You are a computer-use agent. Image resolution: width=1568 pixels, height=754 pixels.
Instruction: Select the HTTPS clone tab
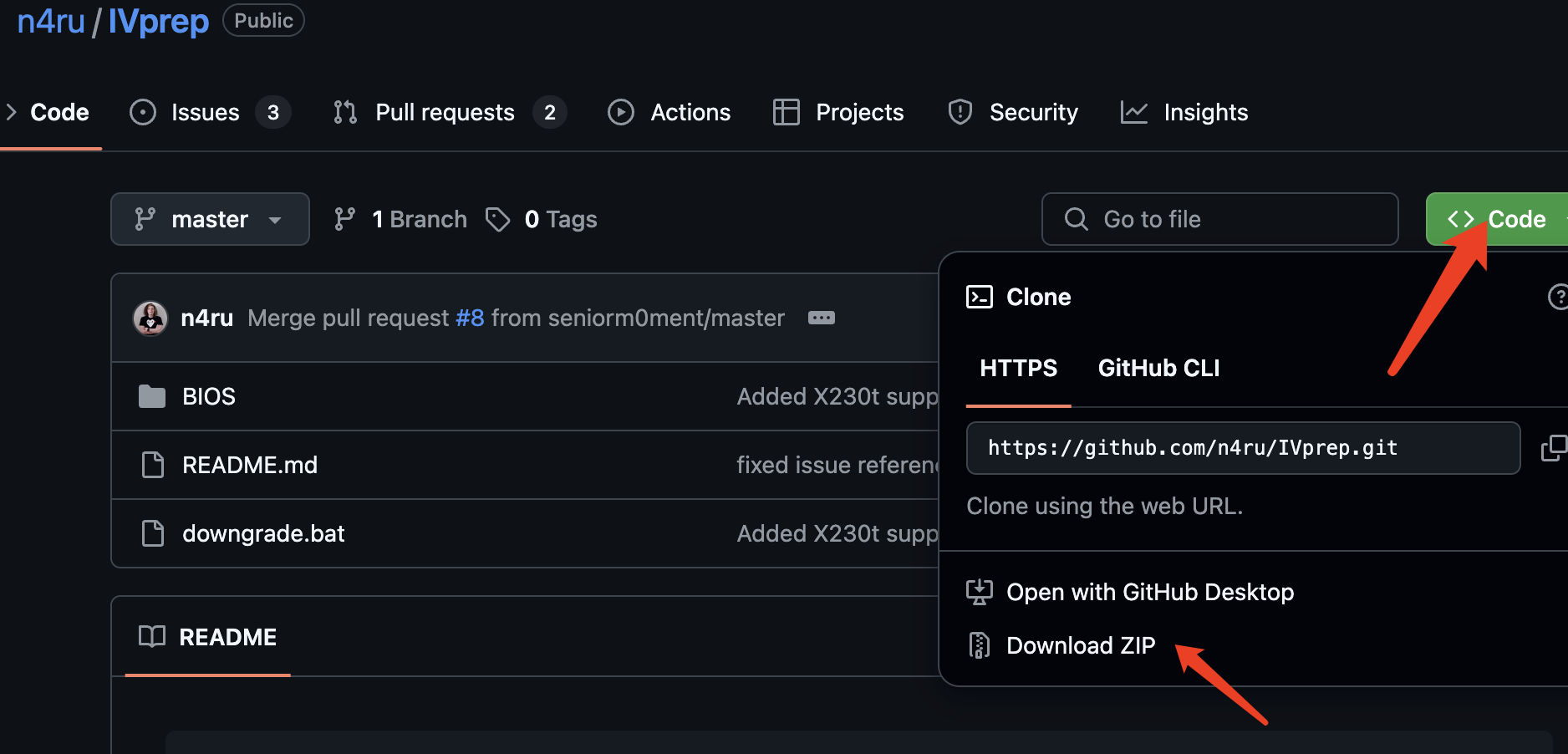pos(1018,368)
